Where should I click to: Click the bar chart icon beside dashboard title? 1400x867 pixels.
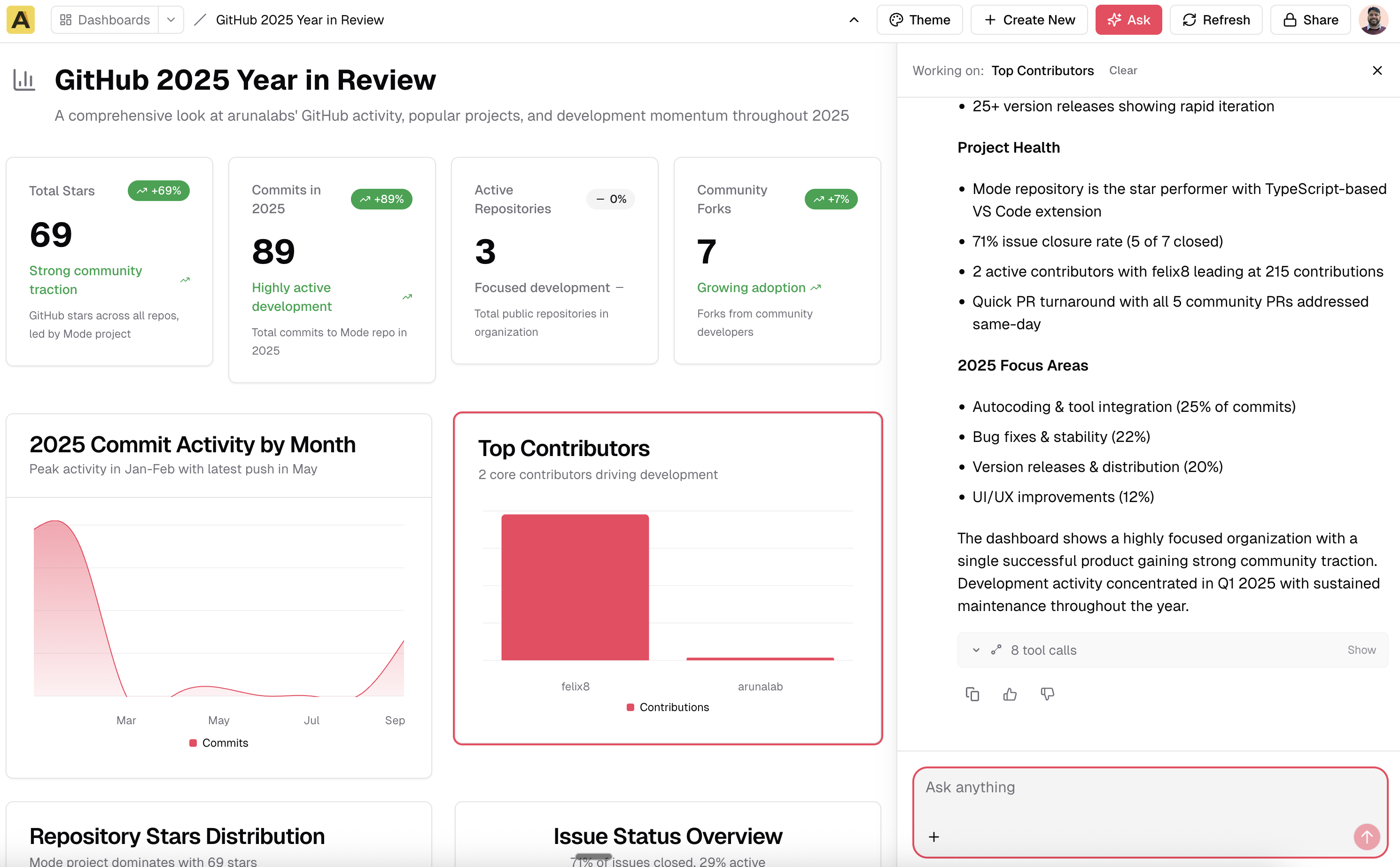(24, 80)
